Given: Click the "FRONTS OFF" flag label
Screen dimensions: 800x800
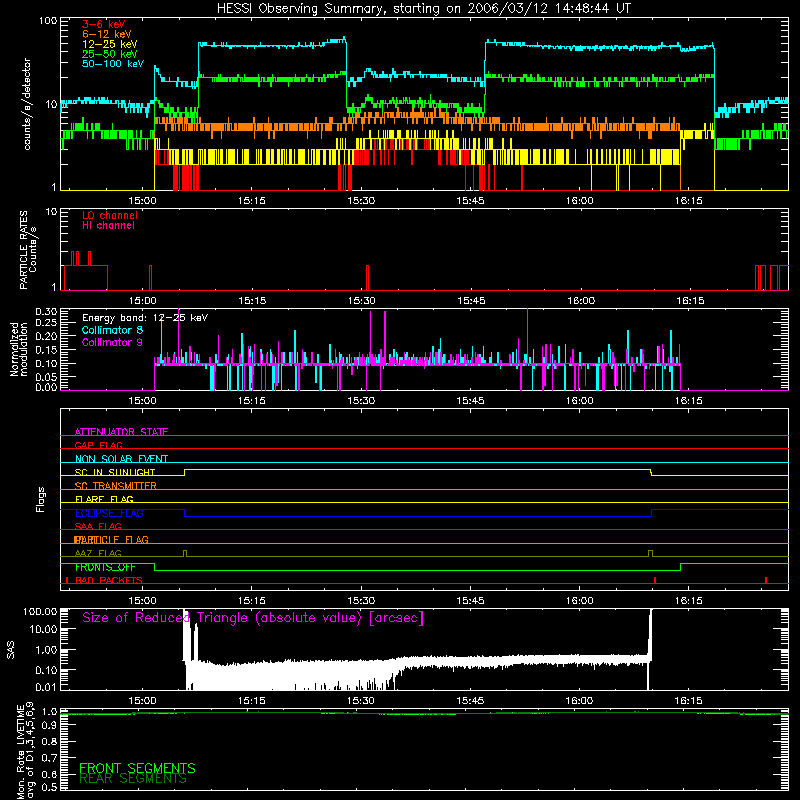Looking at the screenshot, I should (105, 567).
